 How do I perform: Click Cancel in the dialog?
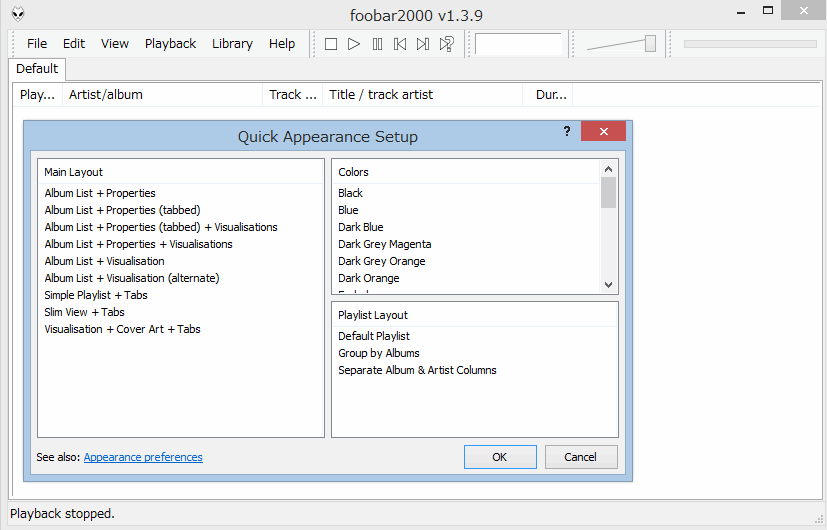click(x=581, y=457)
